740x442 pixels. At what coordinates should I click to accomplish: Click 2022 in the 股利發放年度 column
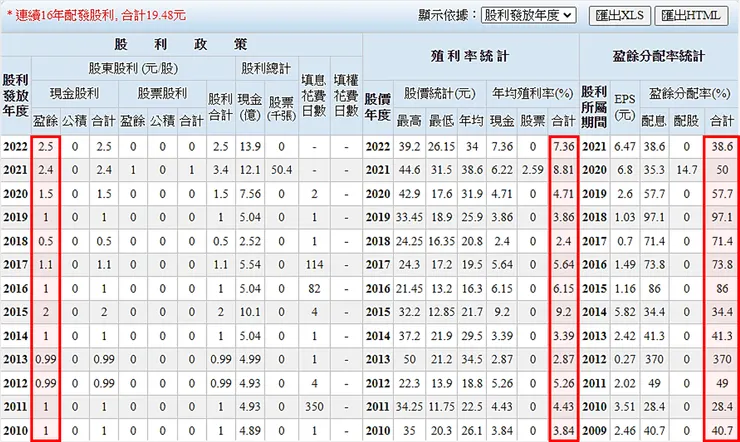(16, 146)
